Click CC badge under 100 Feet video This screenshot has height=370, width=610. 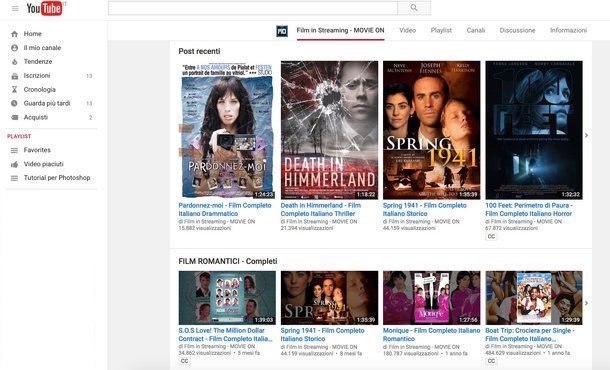pos(491,236)
